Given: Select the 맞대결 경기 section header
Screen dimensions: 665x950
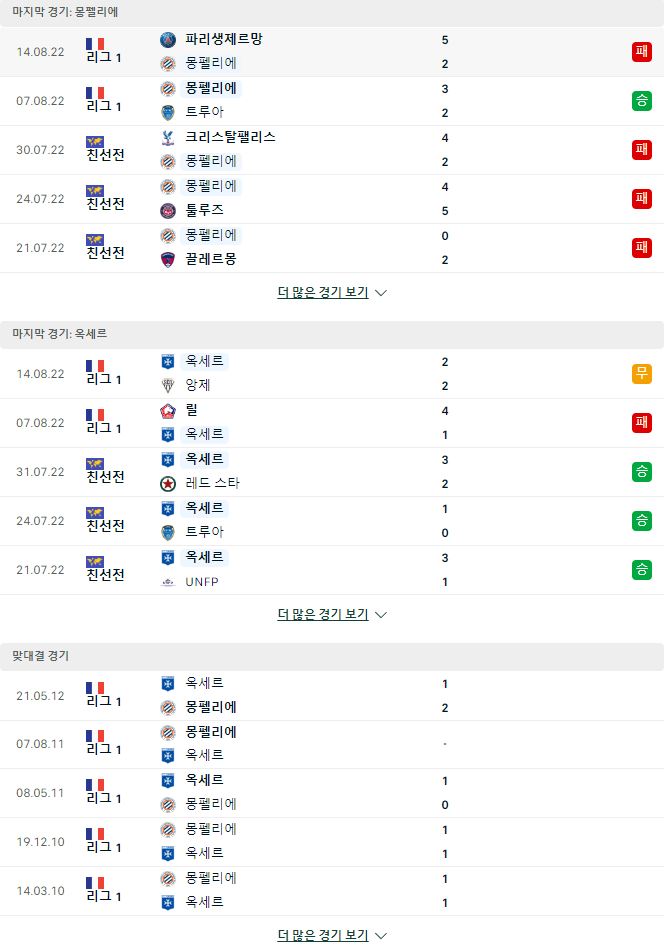Looking at the screenshot, I should click(332, 656).
